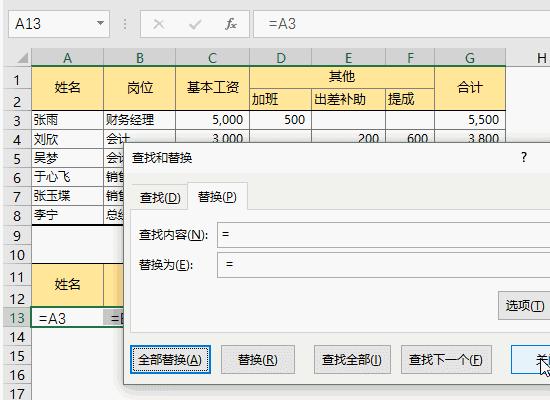Select row 9 header
This screenshot has width=550, height=400.
click(x=17, y=235)
